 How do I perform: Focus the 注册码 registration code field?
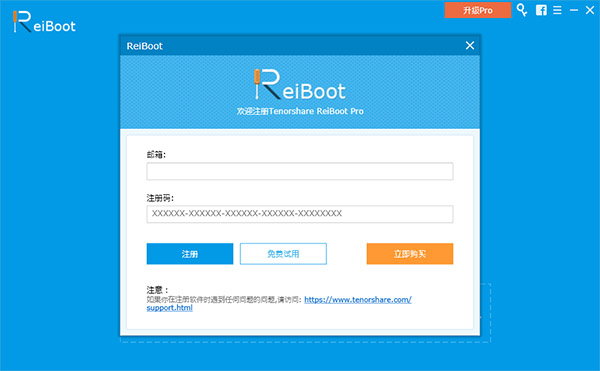(x=300, y=214)
